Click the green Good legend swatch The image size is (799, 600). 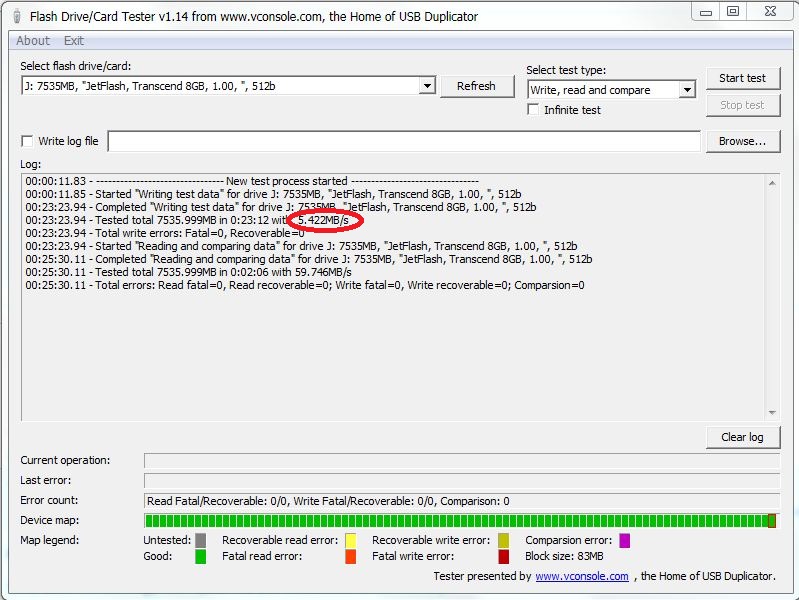click(x=201, y=557)
